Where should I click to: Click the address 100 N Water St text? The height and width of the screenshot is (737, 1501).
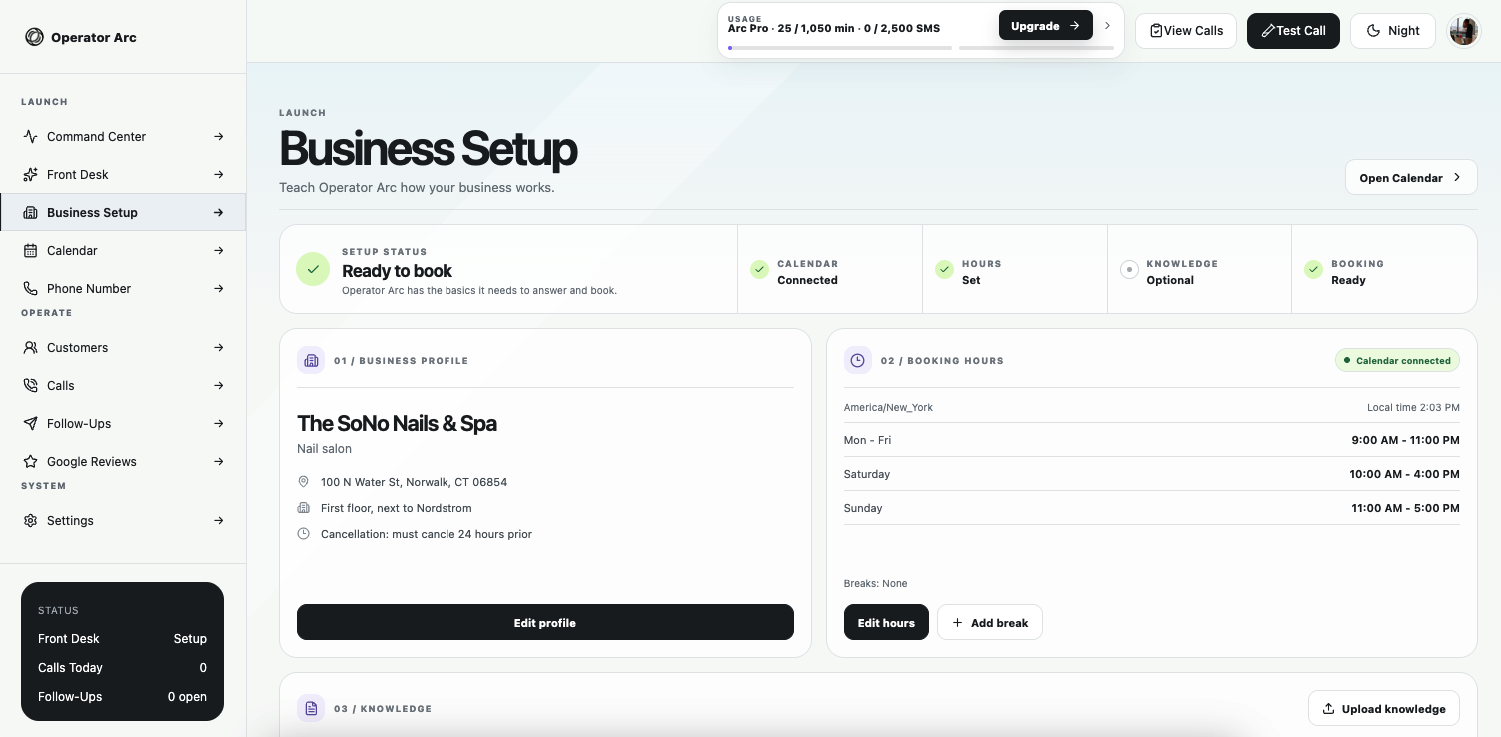tap(414, 482)
